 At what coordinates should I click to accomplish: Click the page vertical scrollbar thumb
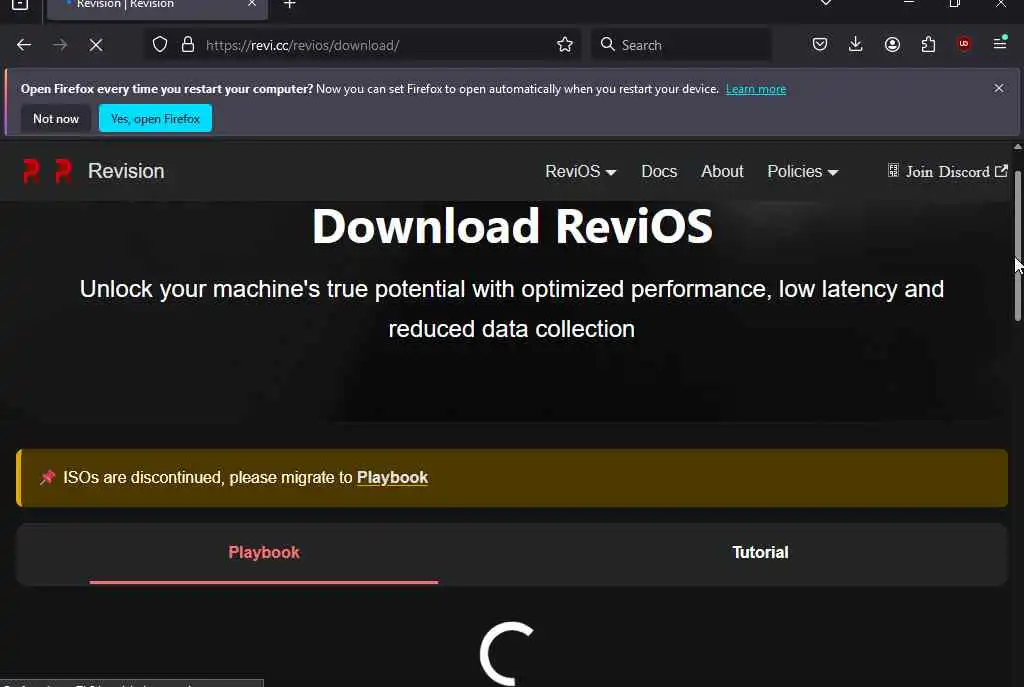coord(1017,245)
